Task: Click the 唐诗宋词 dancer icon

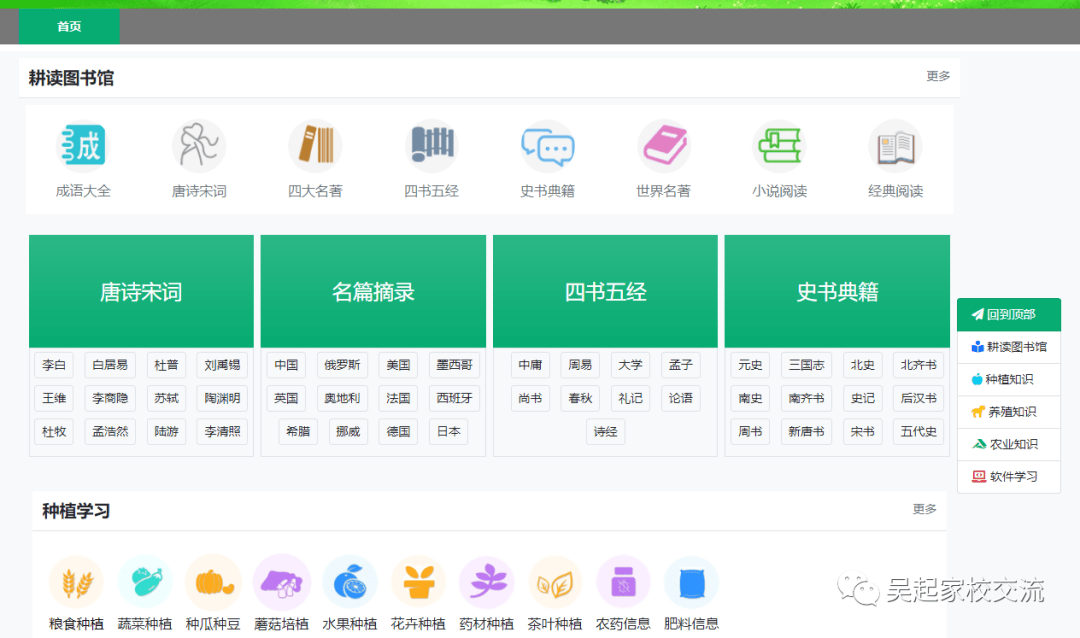Action: (199, 147)
